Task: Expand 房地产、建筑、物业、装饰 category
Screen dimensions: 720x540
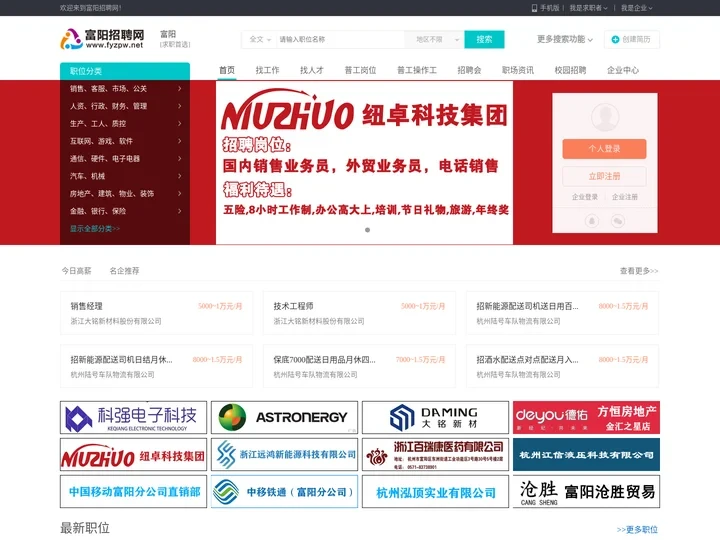Action: 125,193
